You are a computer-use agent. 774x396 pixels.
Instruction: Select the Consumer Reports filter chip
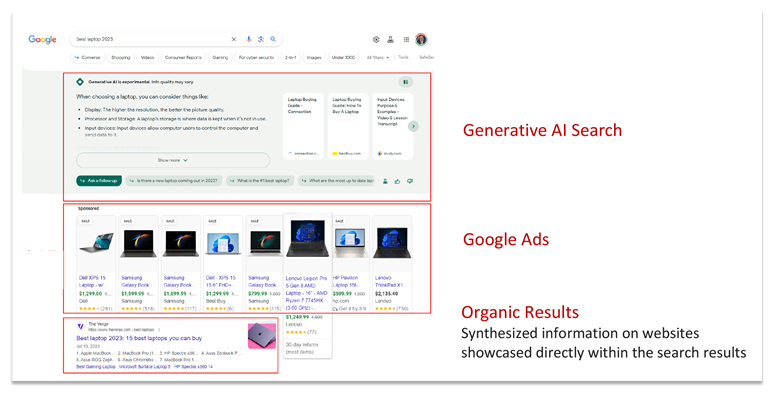point(183,57)
